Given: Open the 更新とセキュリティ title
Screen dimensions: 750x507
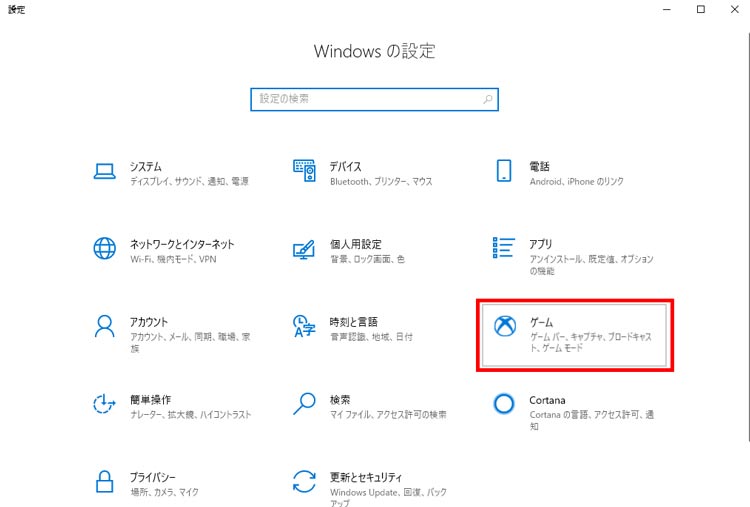Looking at the screenshot, I should tap(366, 477).
